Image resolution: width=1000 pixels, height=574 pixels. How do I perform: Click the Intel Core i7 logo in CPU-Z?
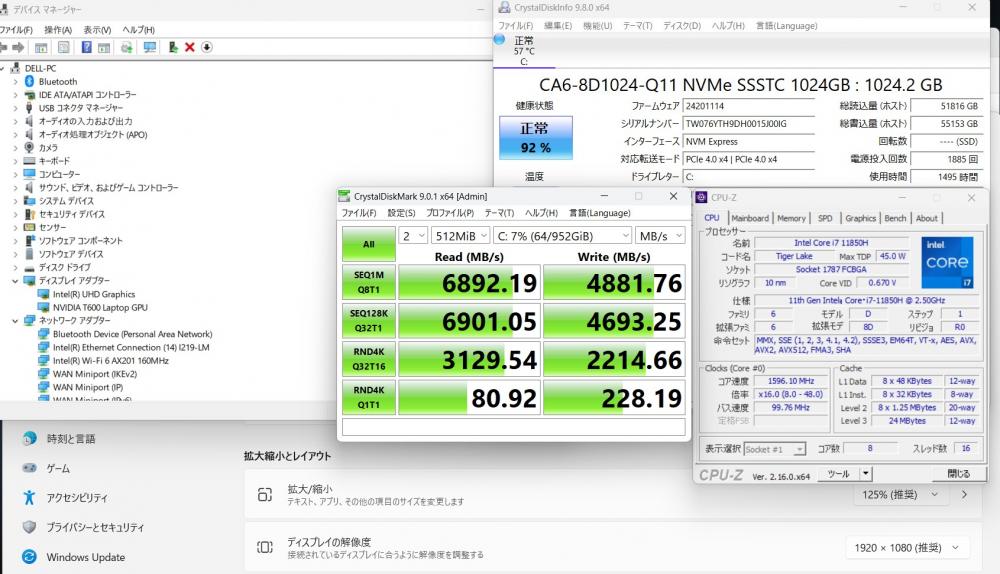[x=947, y=262]
